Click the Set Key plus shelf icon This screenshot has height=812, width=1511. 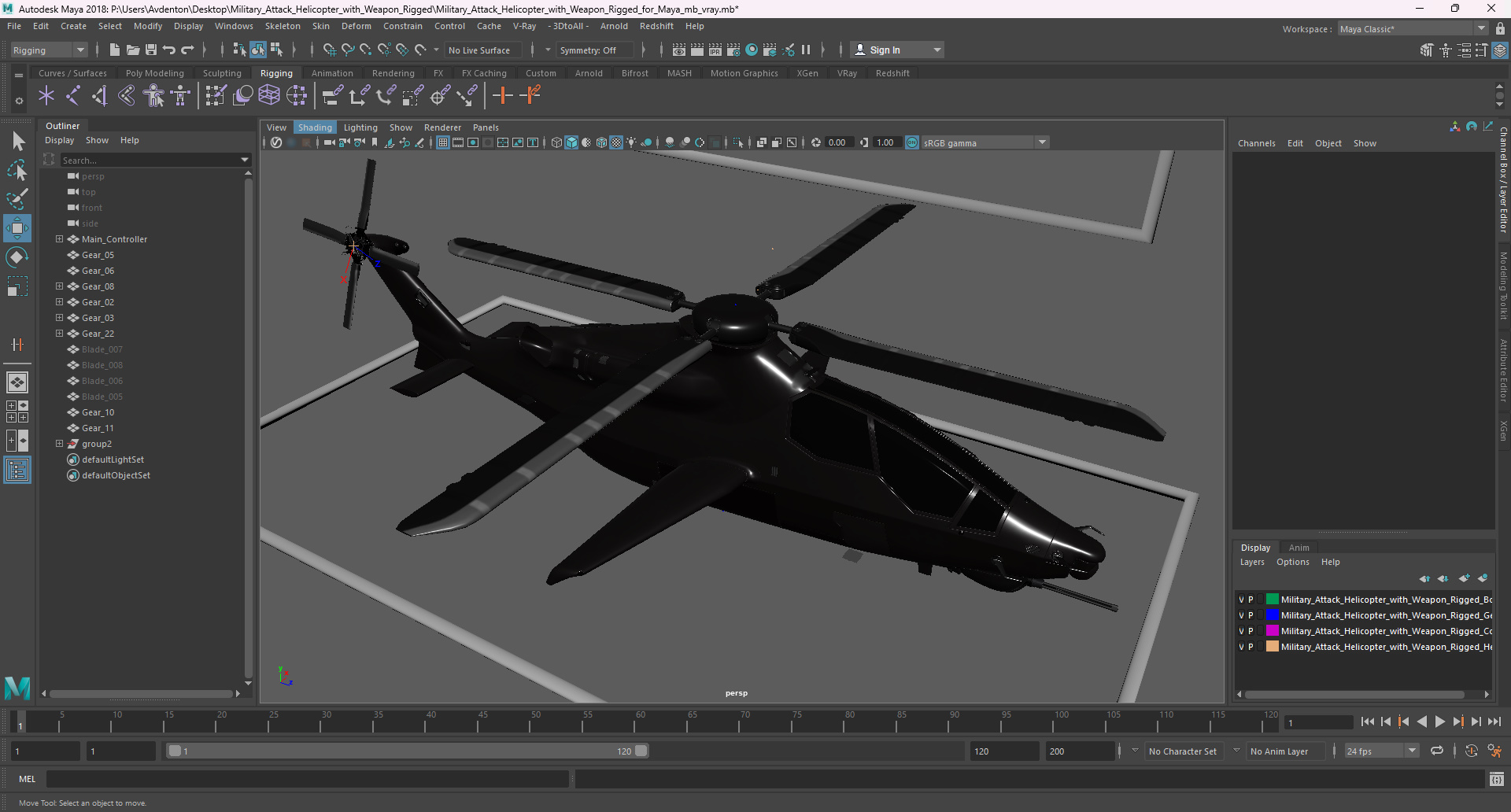click(502, 96)
